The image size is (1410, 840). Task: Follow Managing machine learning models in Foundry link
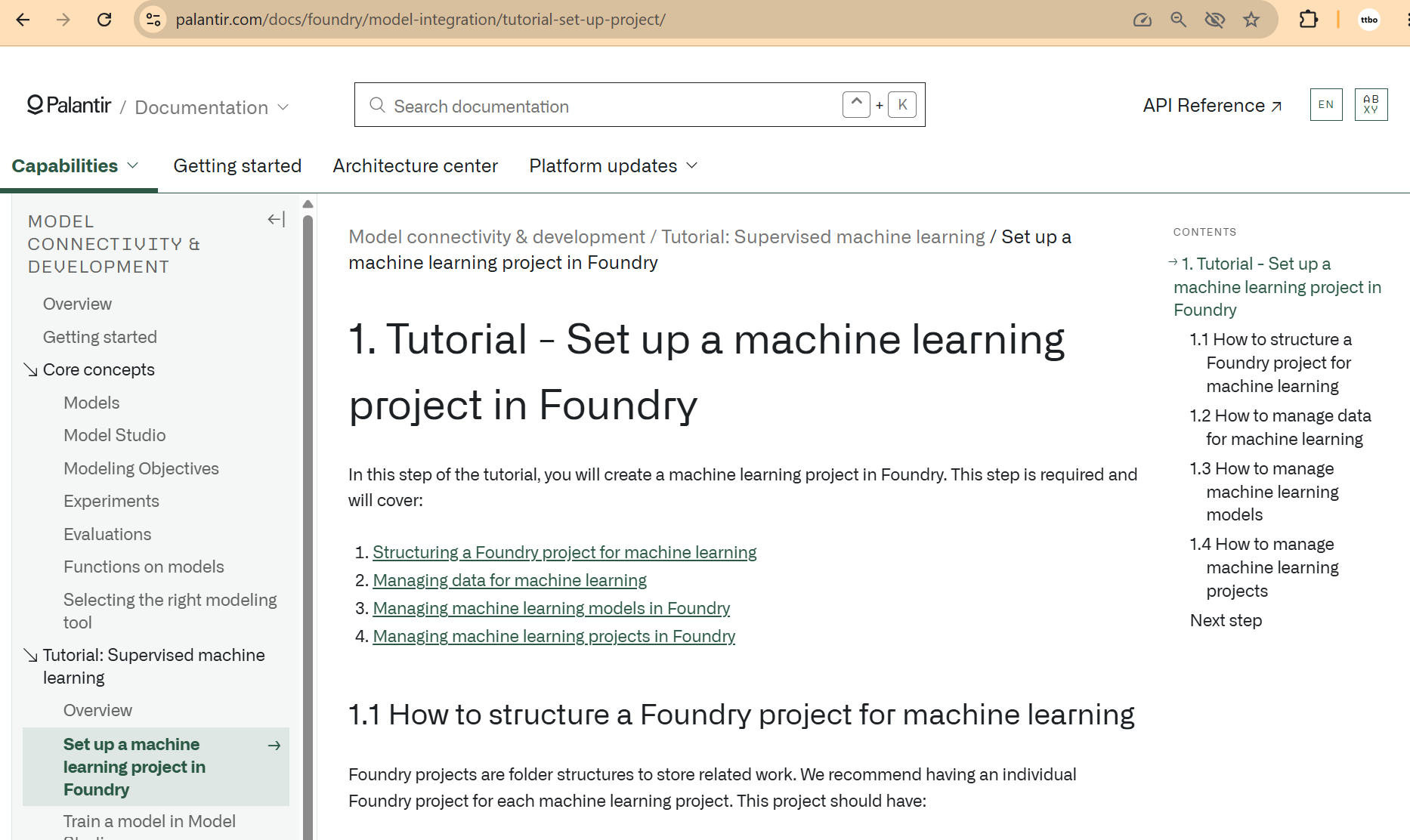[551, 608]
